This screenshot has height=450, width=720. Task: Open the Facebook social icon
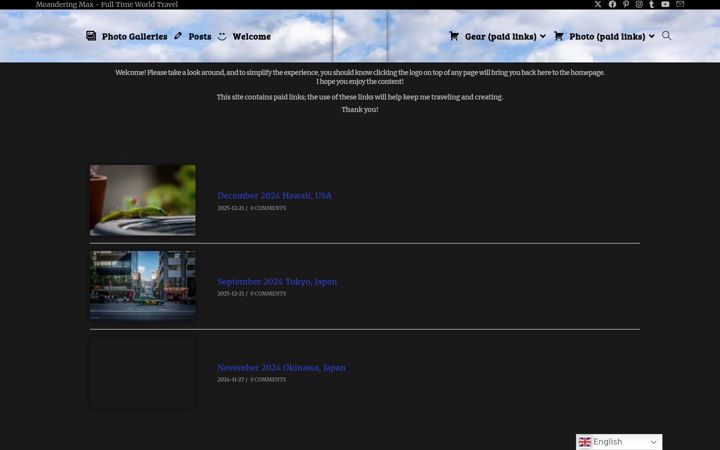(612, 4)
